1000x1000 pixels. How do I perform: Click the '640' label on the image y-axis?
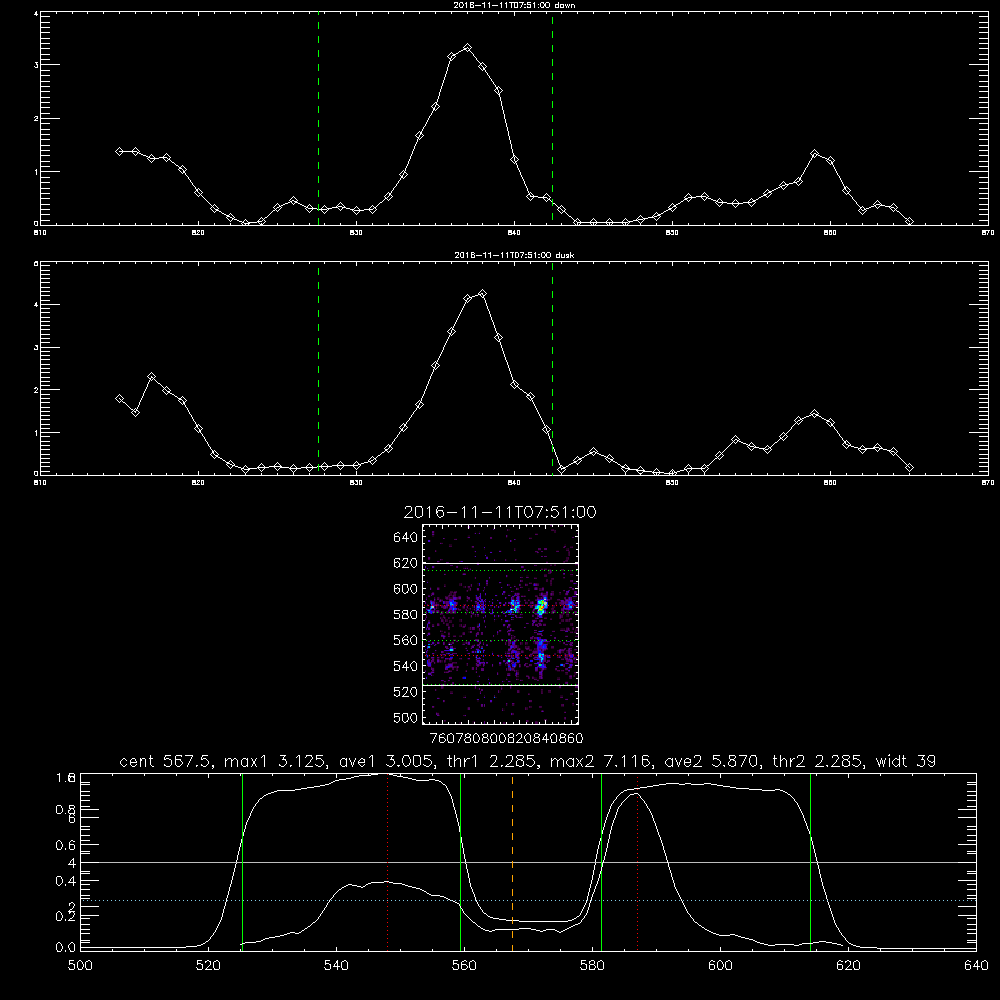[406, 538]
